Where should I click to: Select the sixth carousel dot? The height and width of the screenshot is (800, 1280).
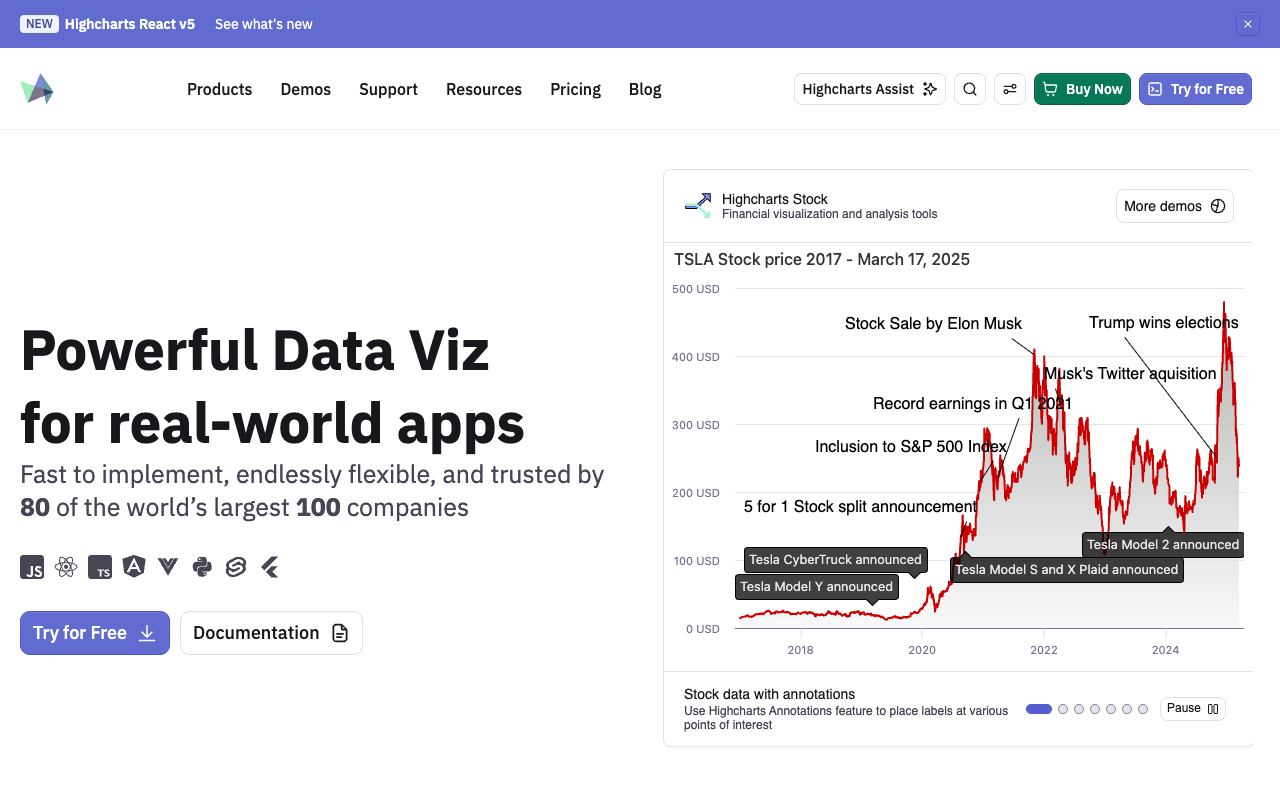coord(1127,709)
